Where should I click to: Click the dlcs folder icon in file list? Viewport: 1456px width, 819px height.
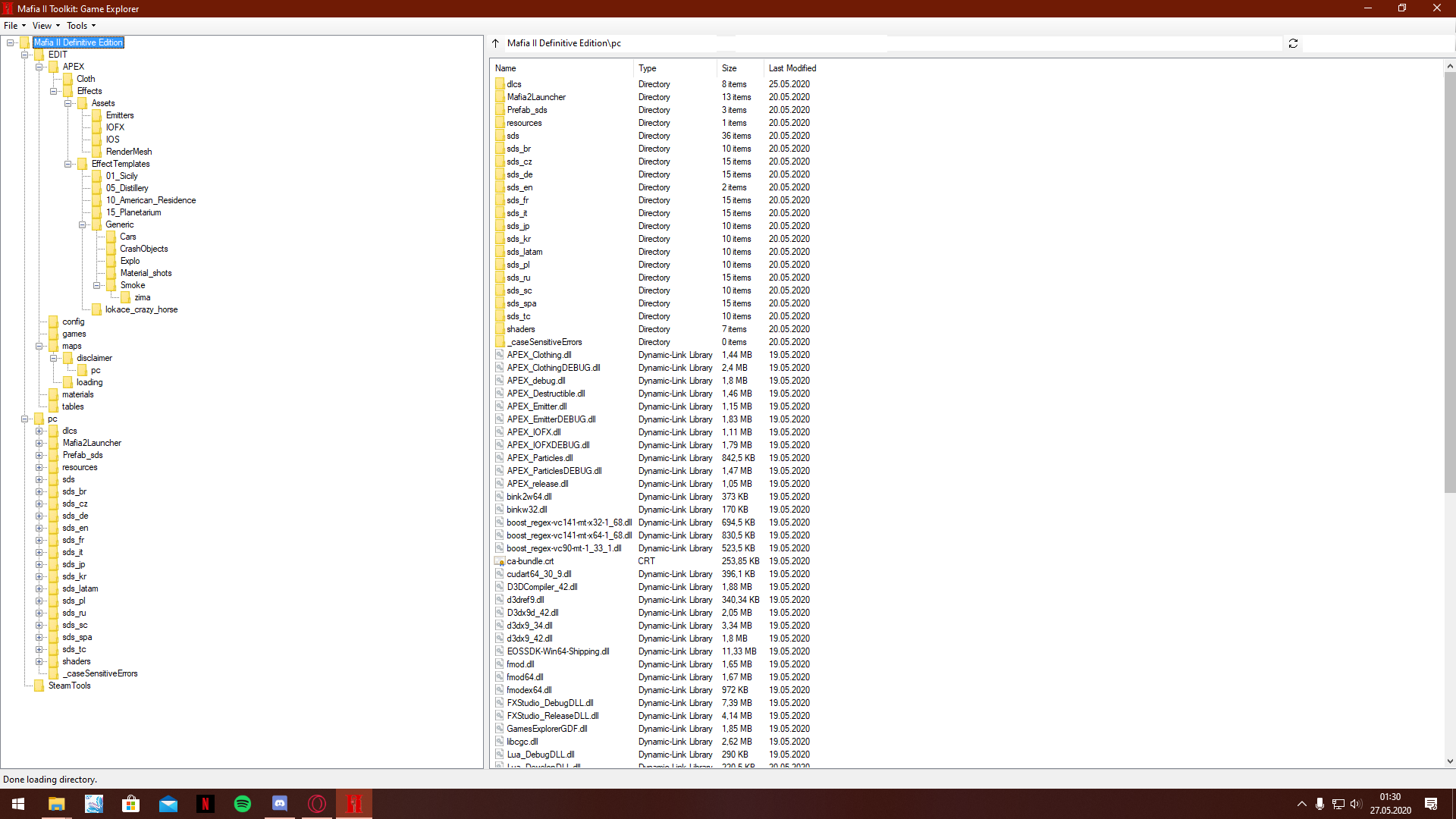[x=500, y=84]
